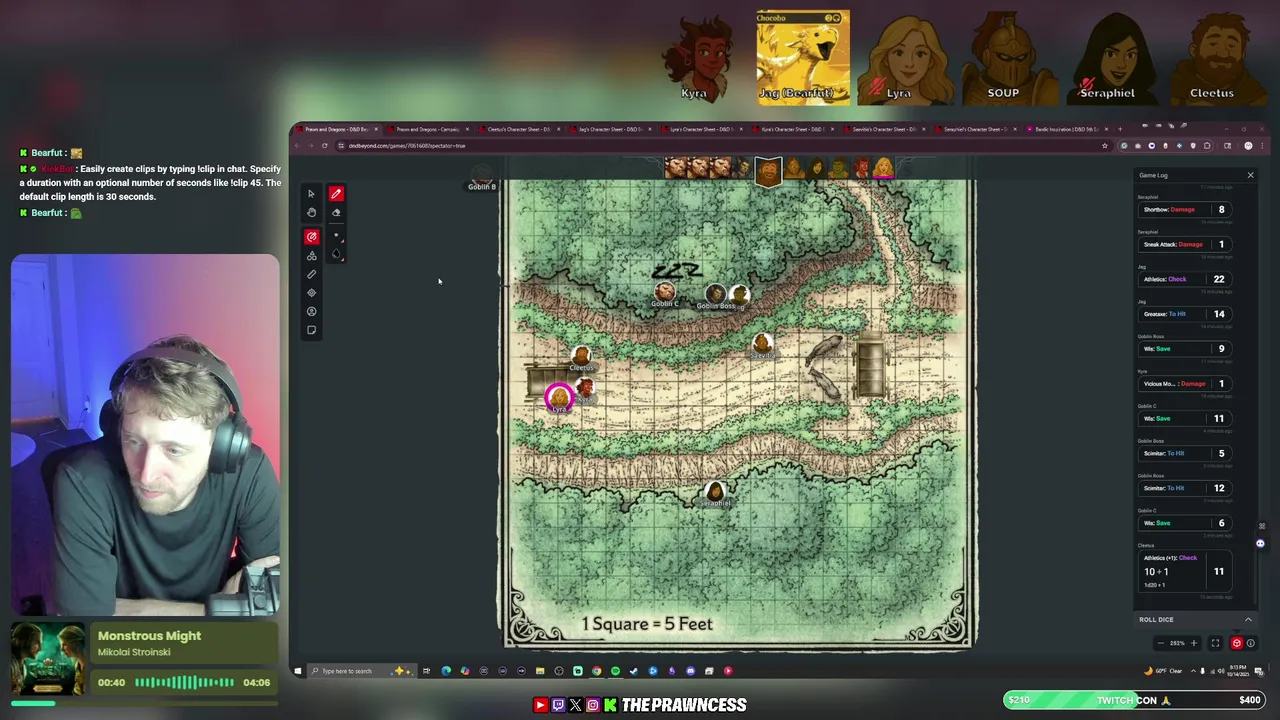Open Cleetus Athletics check 10+1 roll detail
Screen dimensions: 1280x720
[1186, 571]
